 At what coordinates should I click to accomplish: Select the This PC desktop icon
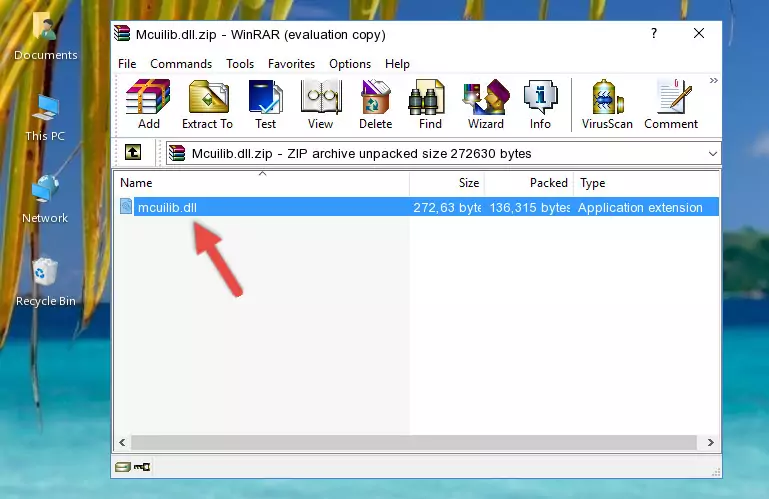45,119
